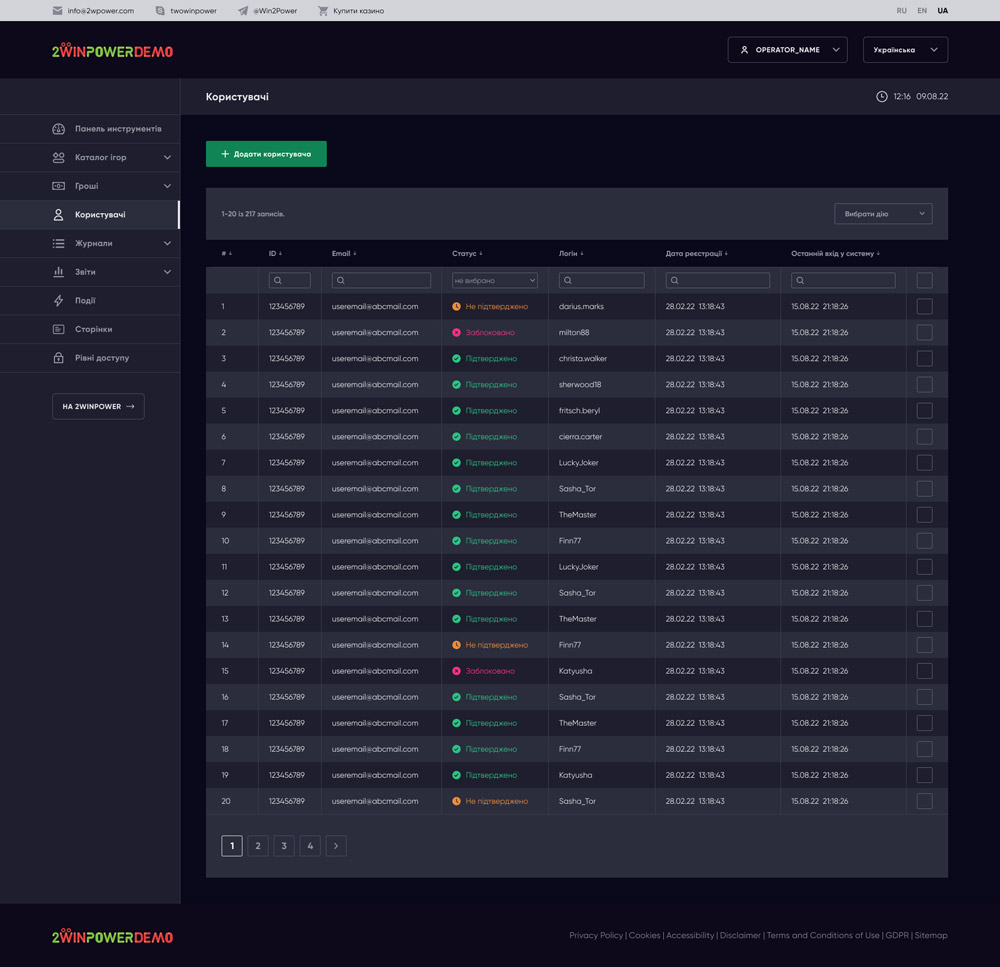Toggle the select-all checkbox in filter row
This screenshot has height=967, width=1000.
(x=924, y=281)
